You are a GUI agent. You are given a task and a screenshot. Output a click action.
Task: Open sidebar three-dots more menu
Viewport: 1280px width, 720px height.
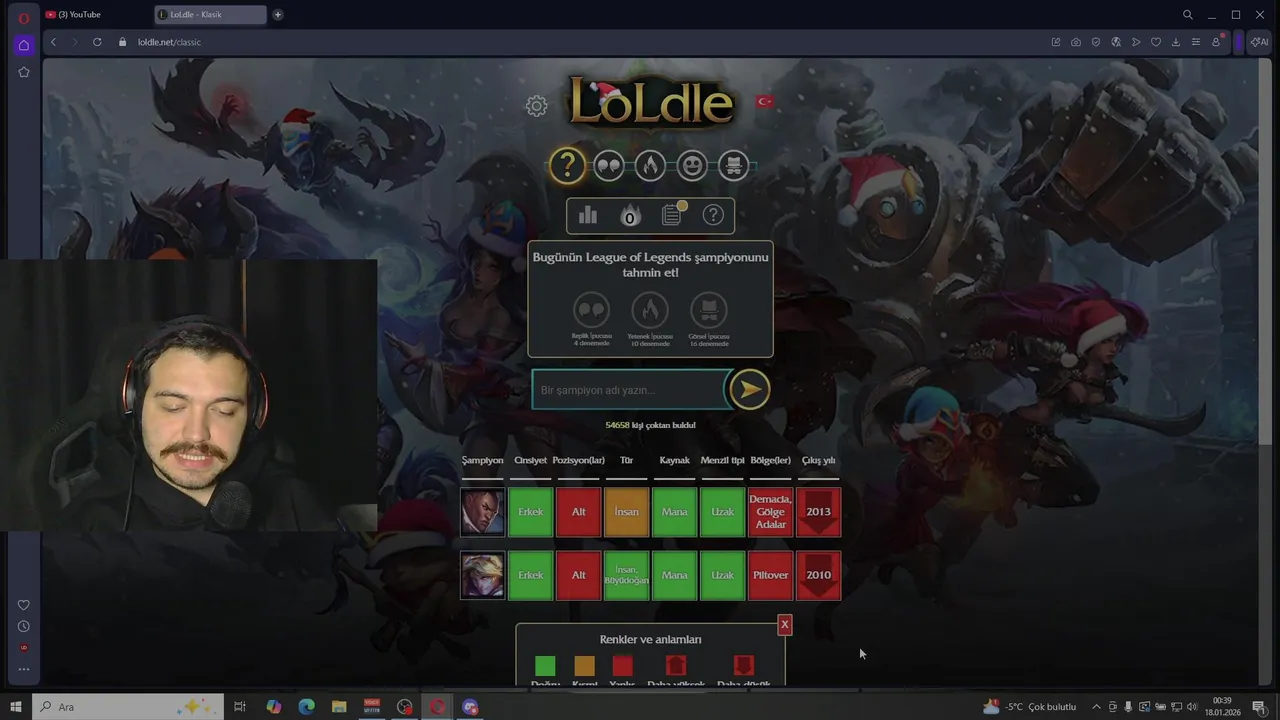pos(24,669)
